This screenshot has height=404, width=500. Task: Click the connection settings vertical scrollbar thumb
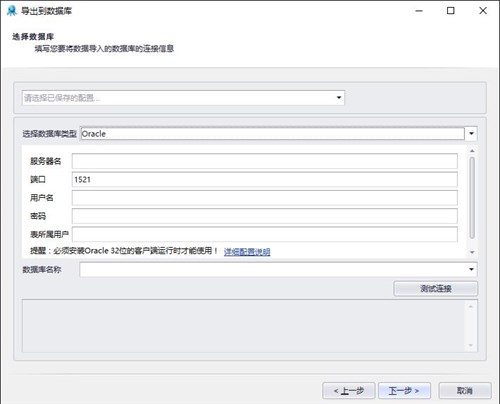click(x=472, y=198)
